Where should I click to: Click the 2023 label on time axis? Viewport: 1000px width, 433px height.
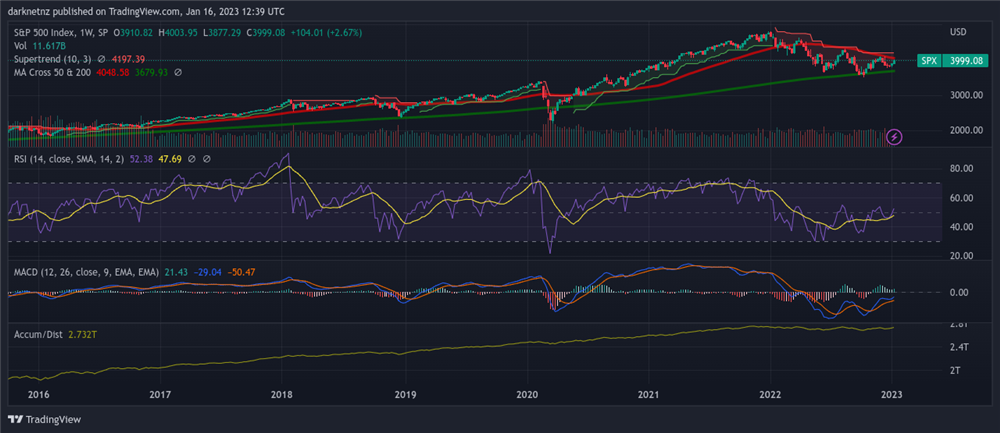pos(894,395)
